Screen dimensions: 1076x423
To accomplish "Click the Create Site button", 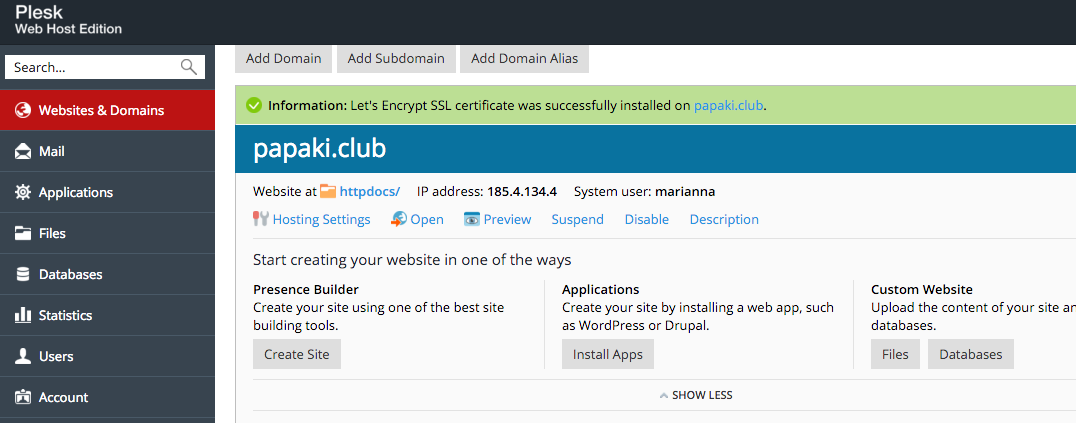I will pyautogui.click(x=297, y=354).
